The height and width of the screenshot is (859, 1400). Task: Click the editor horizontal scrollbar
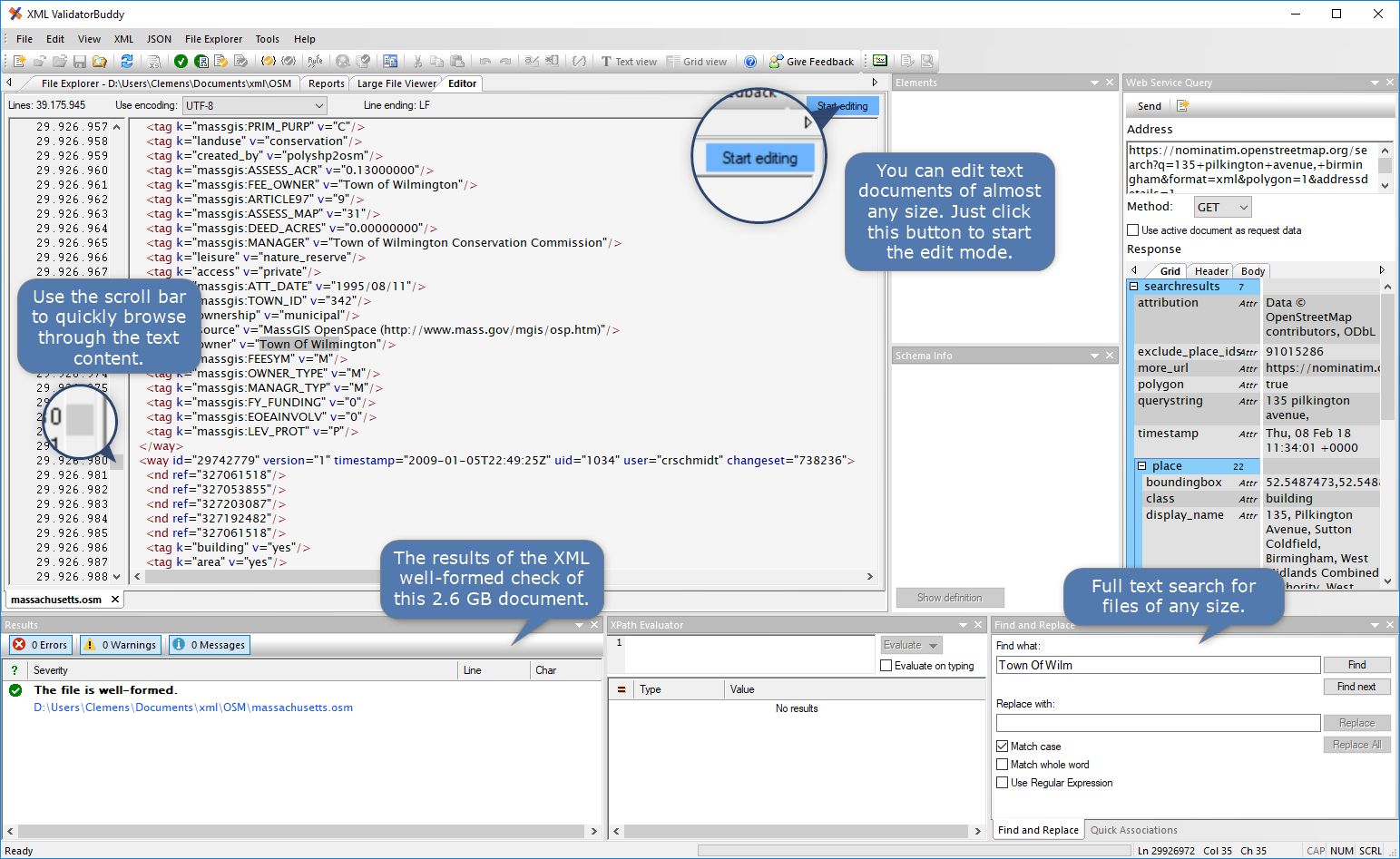[x=503, y=576]
